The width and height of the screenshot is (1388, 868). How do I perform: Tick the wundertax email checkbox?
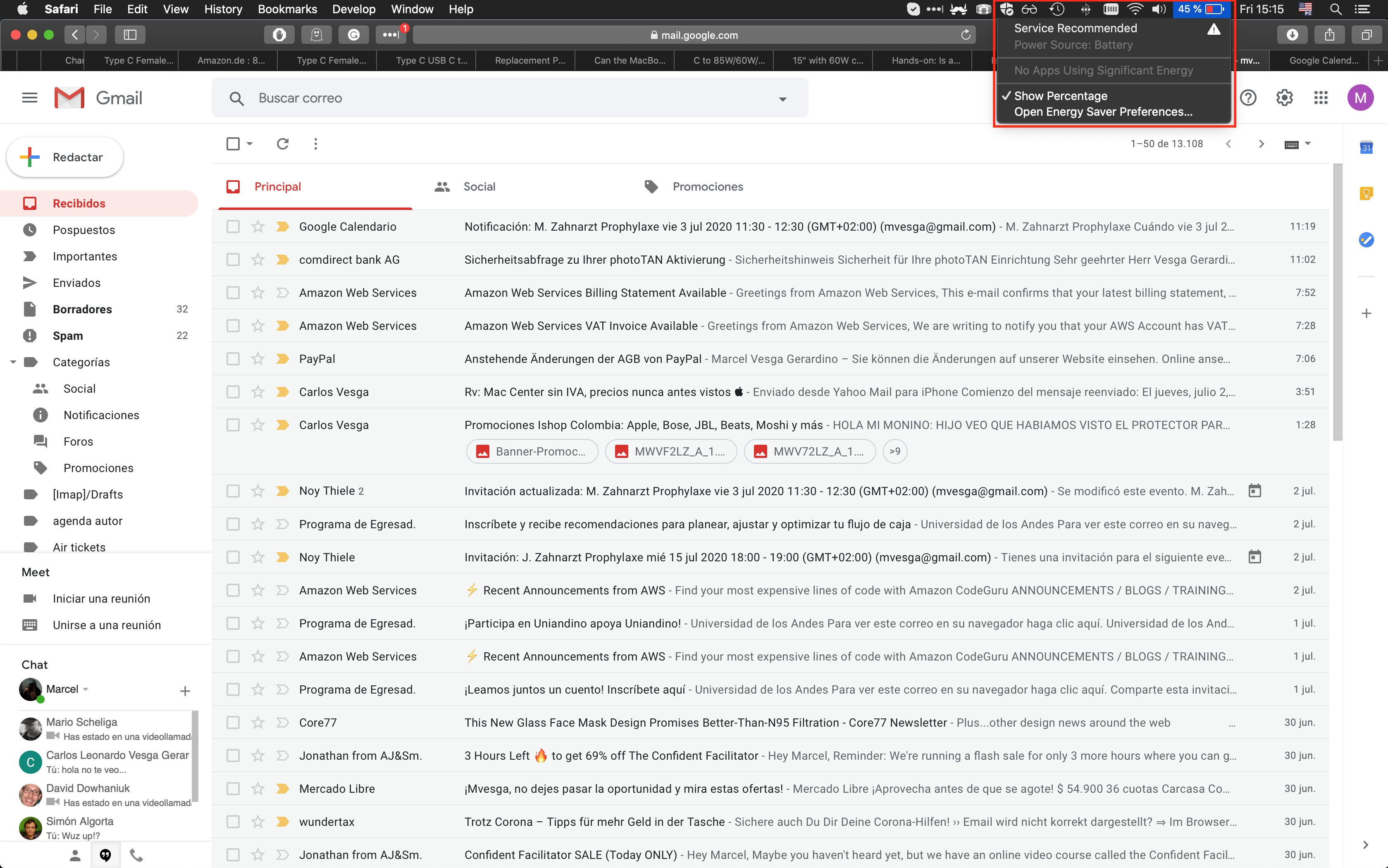233,822
